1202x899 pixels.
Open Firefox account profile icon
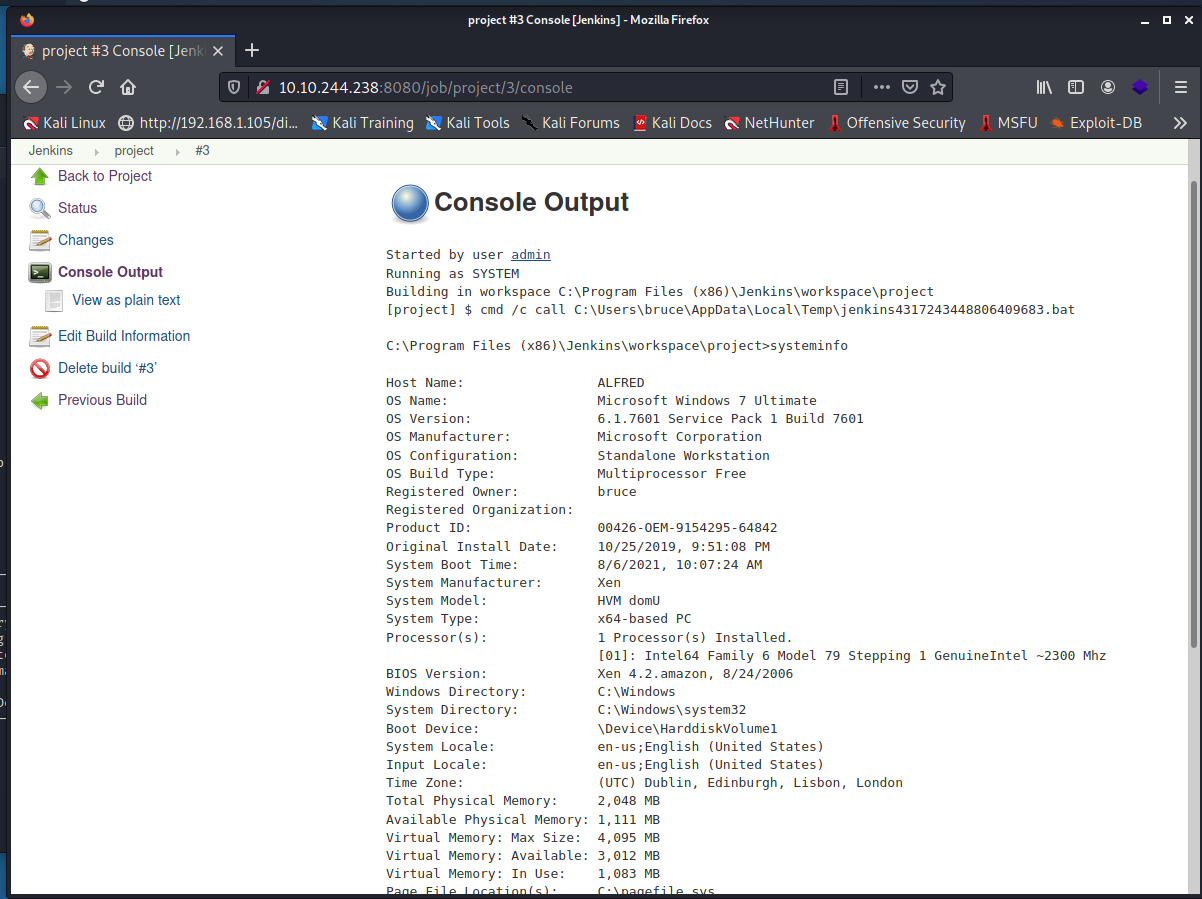(x=1108, y=87)
